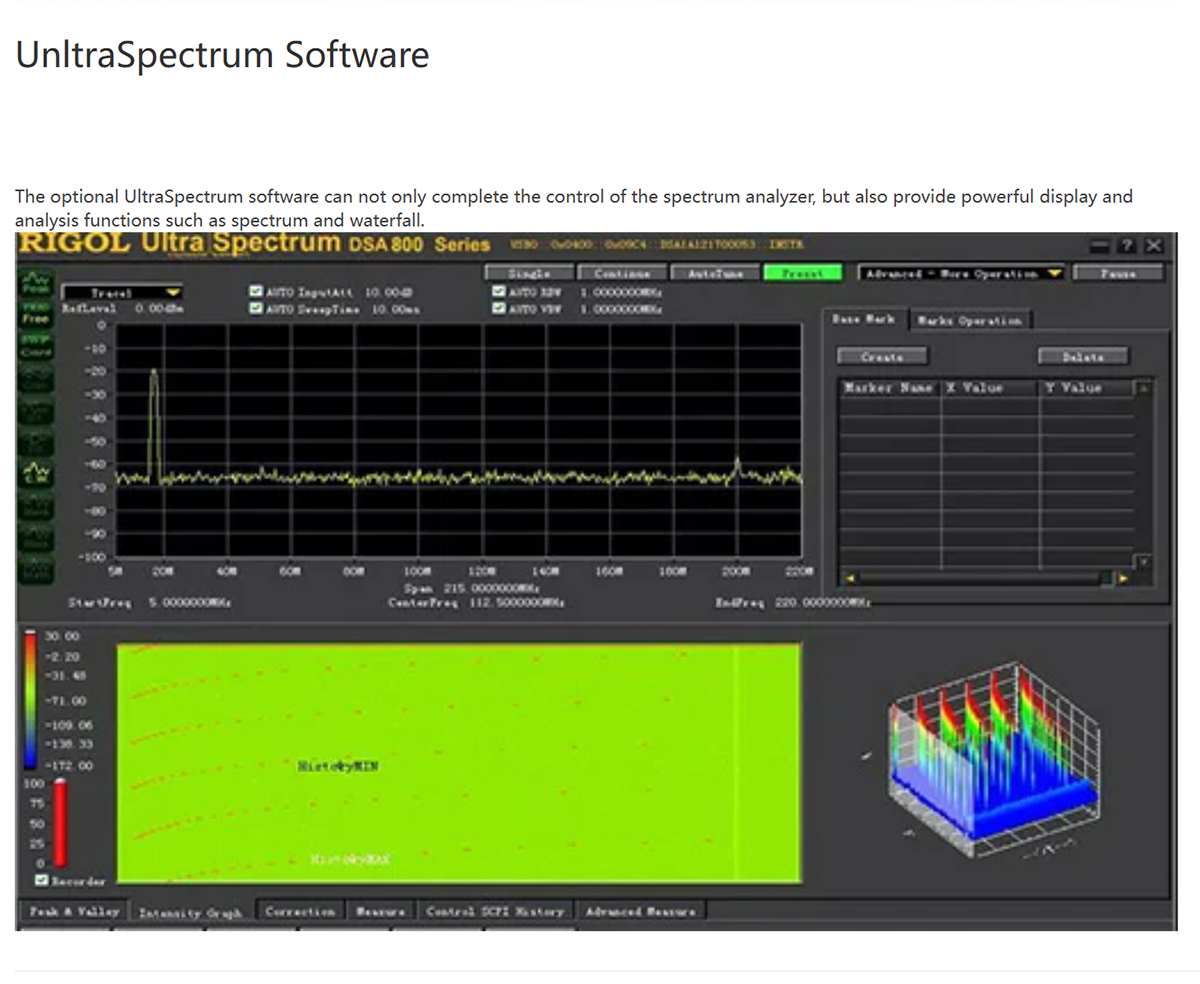Click the table's right scroll arrow
This screenshot has height=984, width=1200.
1125,578
